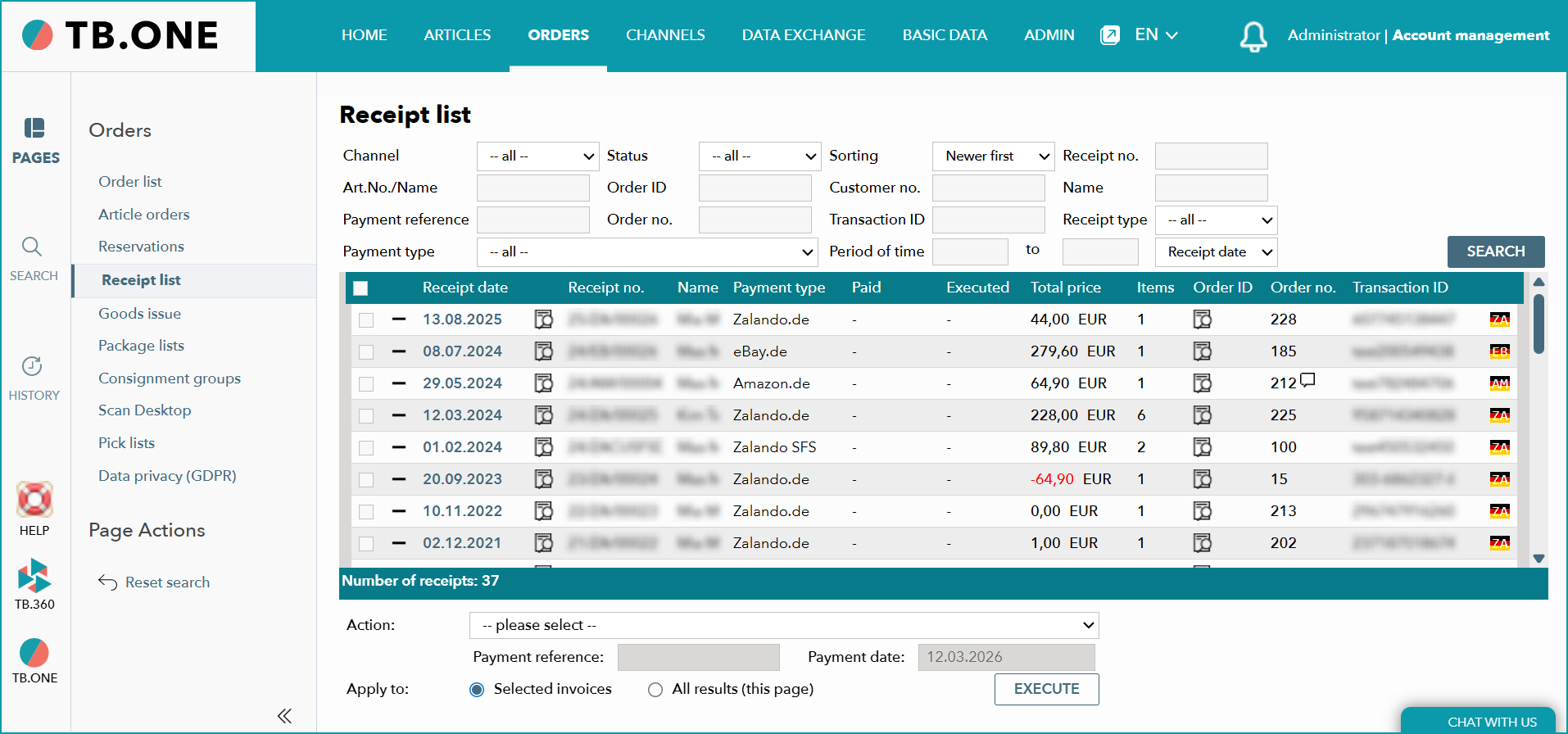Open Account management link
Image resolution: width=1568 pixels, height=734 pixels.
1471,35
